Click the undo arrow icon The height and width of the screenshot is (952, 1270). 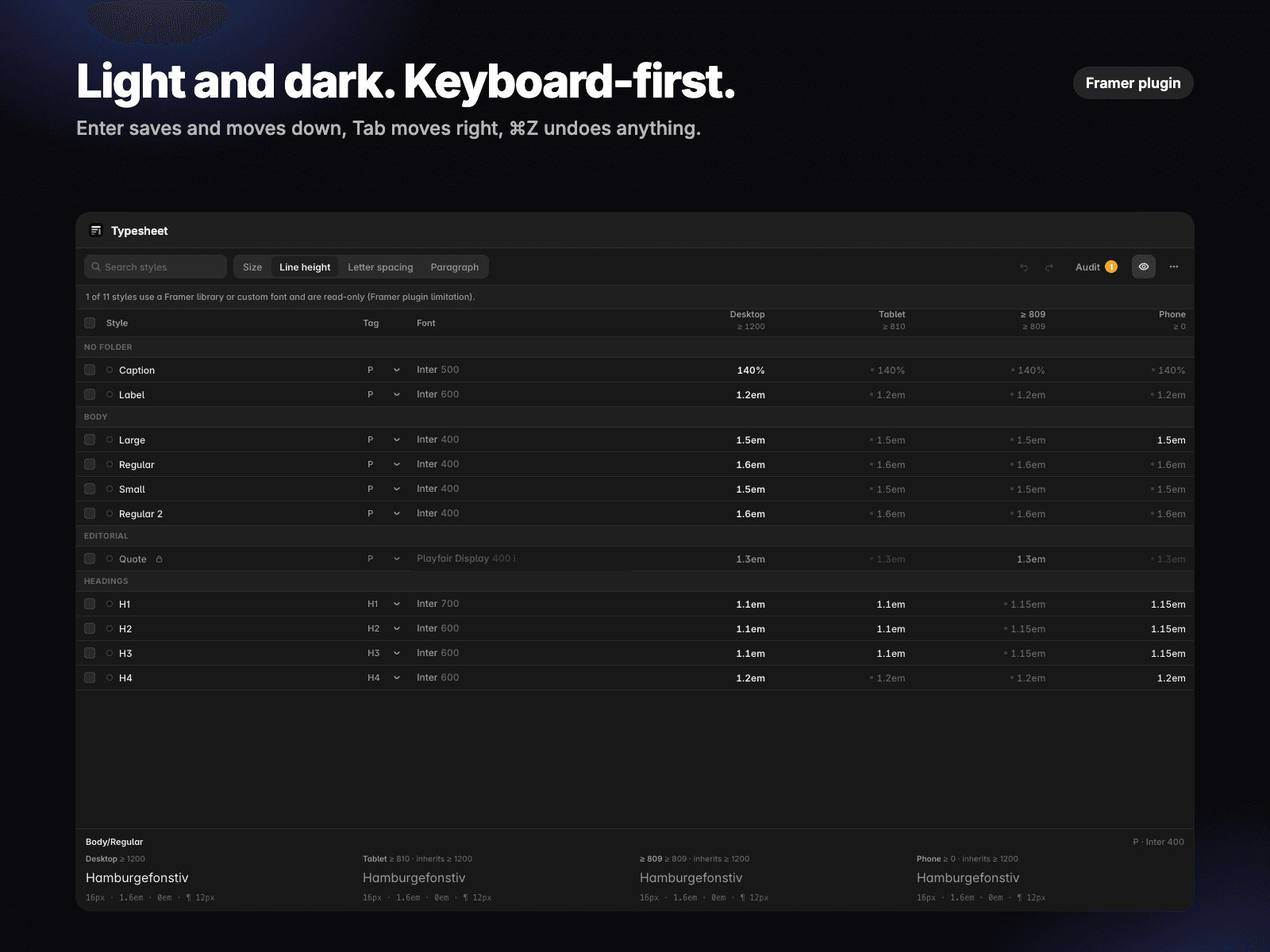(x=1024, y=267)
